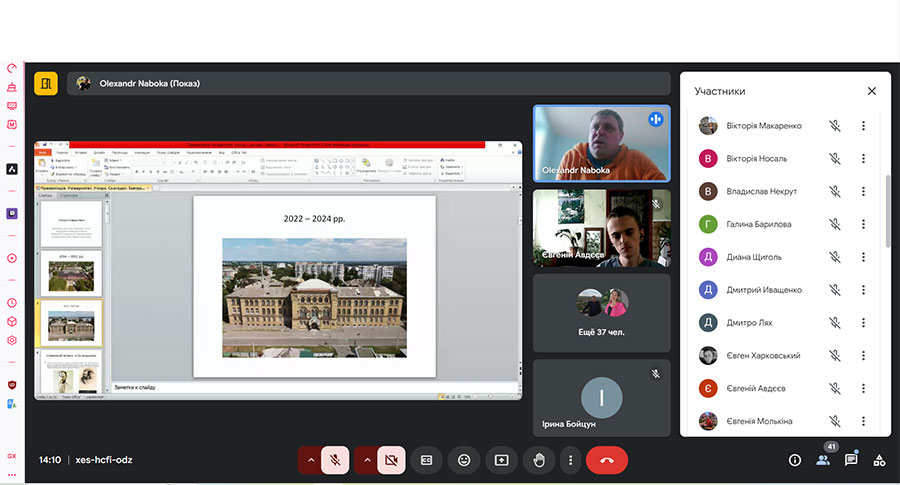
Task: Toggle closed captions
Action: (x=426, y=460)
